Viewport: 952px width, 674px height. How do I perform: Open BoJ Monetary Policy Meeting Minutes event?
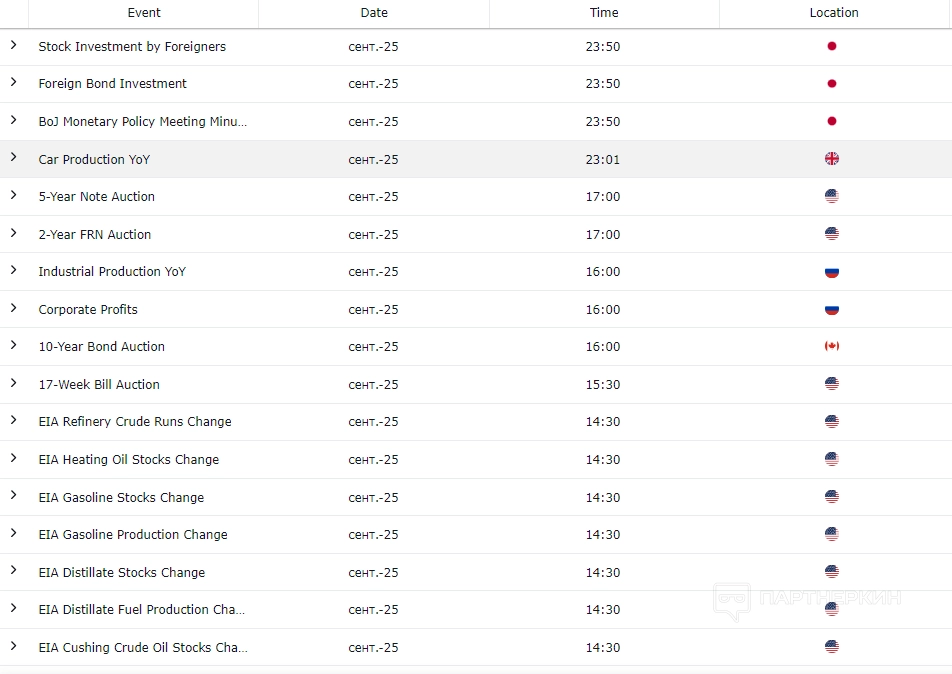(142, 122)
